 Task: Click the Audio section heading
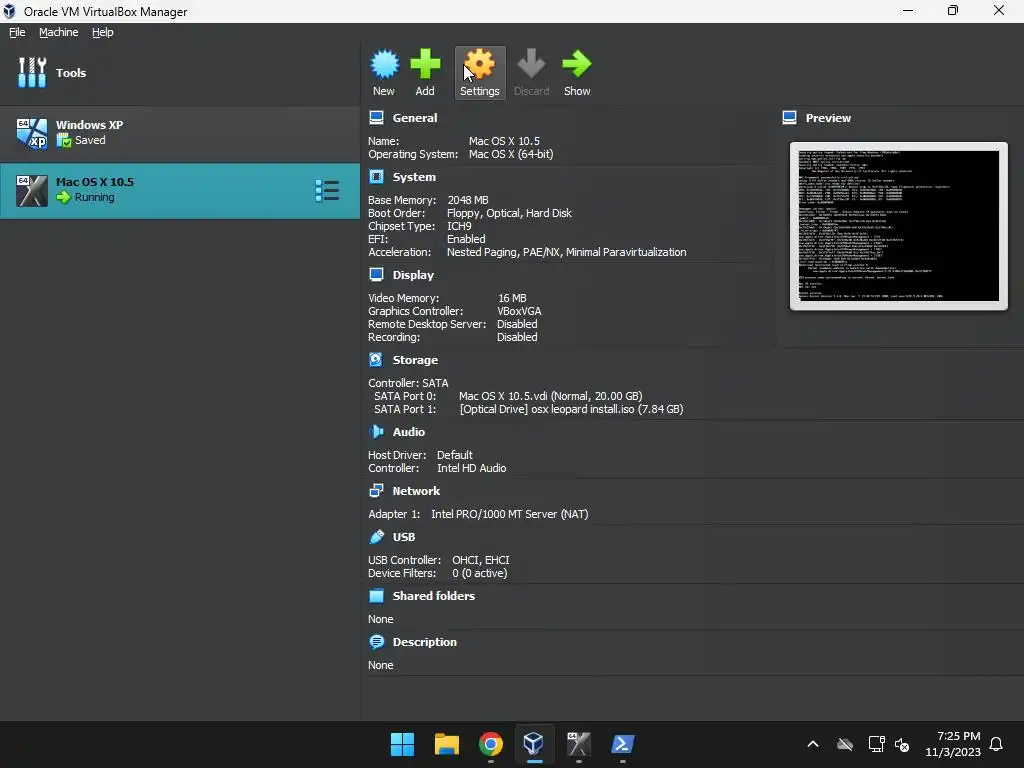409,432
